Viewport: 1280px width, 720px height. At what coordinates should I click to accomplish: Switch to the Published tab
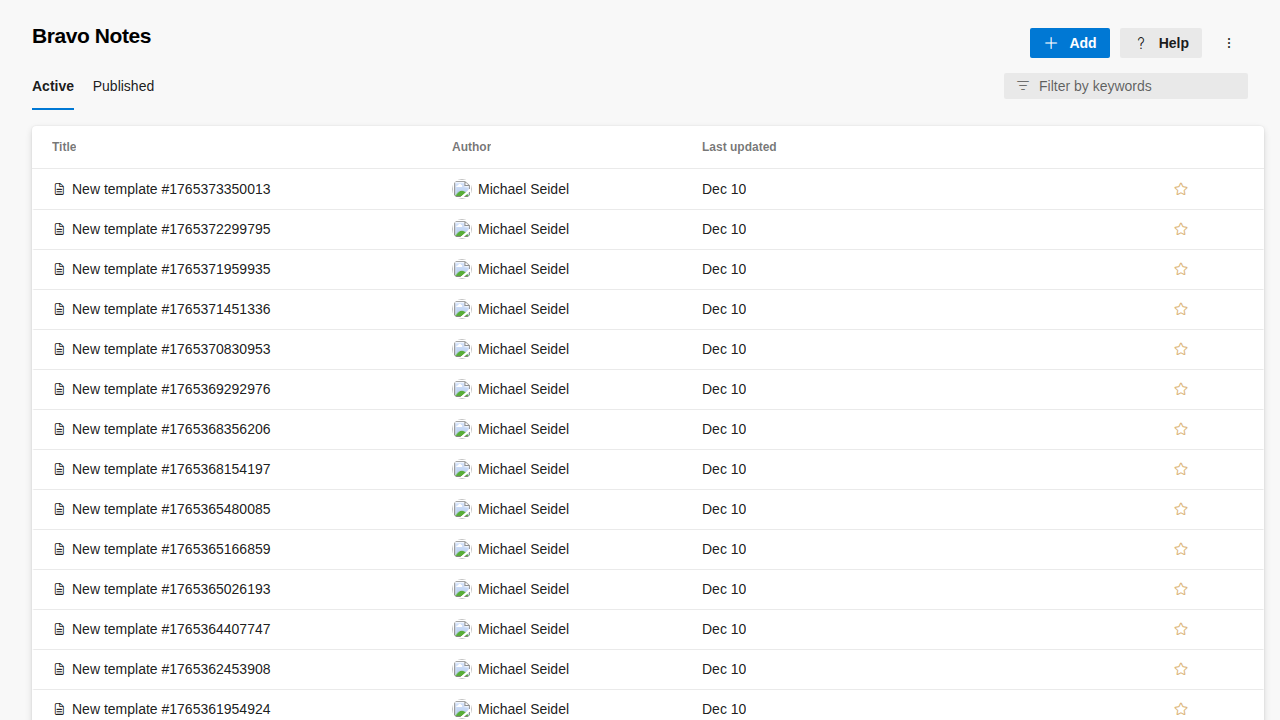point(123,86)
